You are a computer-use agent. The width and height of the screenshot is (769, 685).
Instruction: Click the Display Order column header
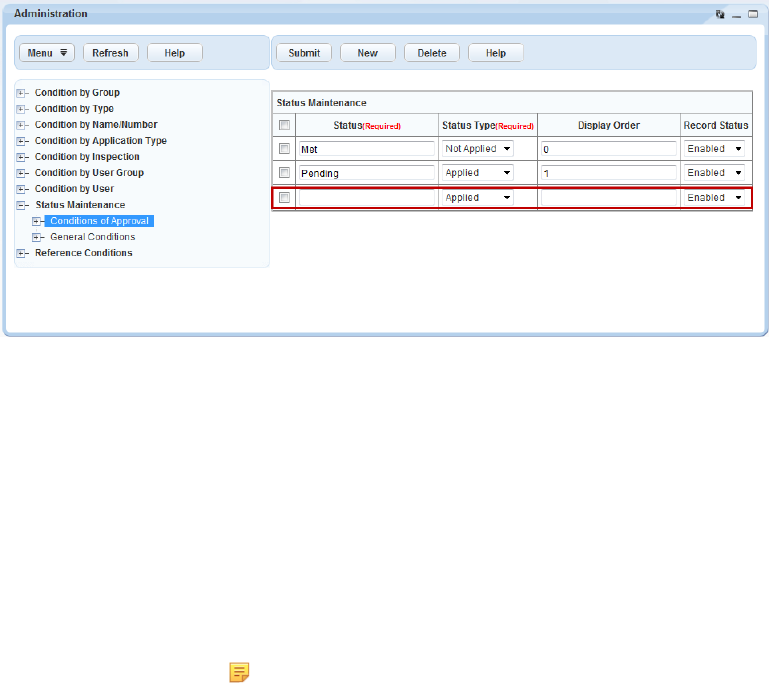[x=609, y=126]
